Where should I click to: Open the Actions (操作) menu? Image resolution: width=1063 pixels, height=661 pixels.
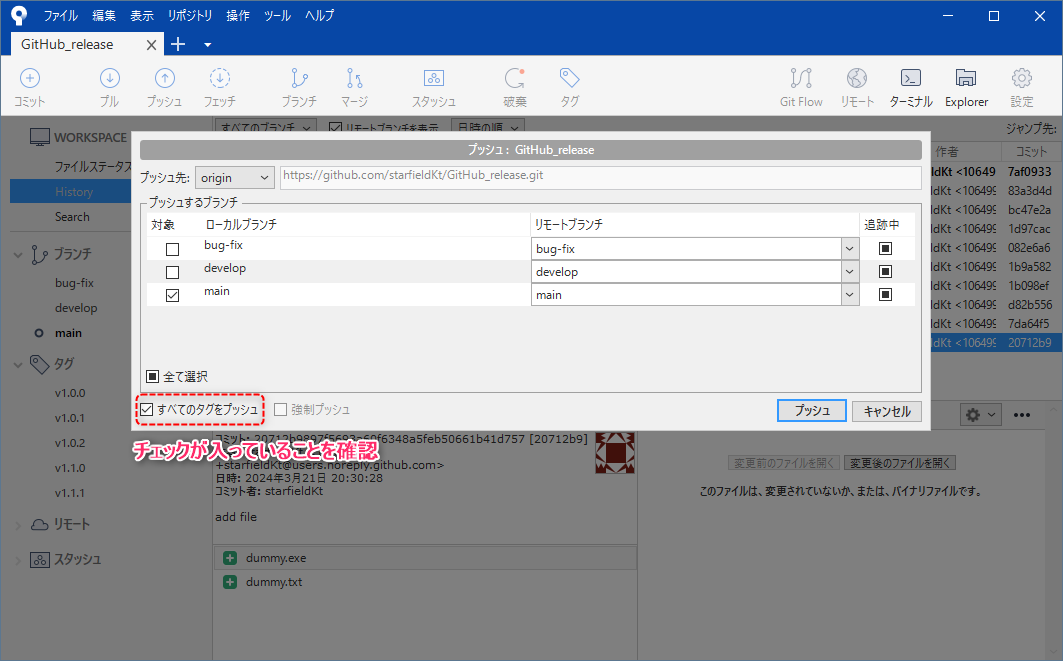238,16
